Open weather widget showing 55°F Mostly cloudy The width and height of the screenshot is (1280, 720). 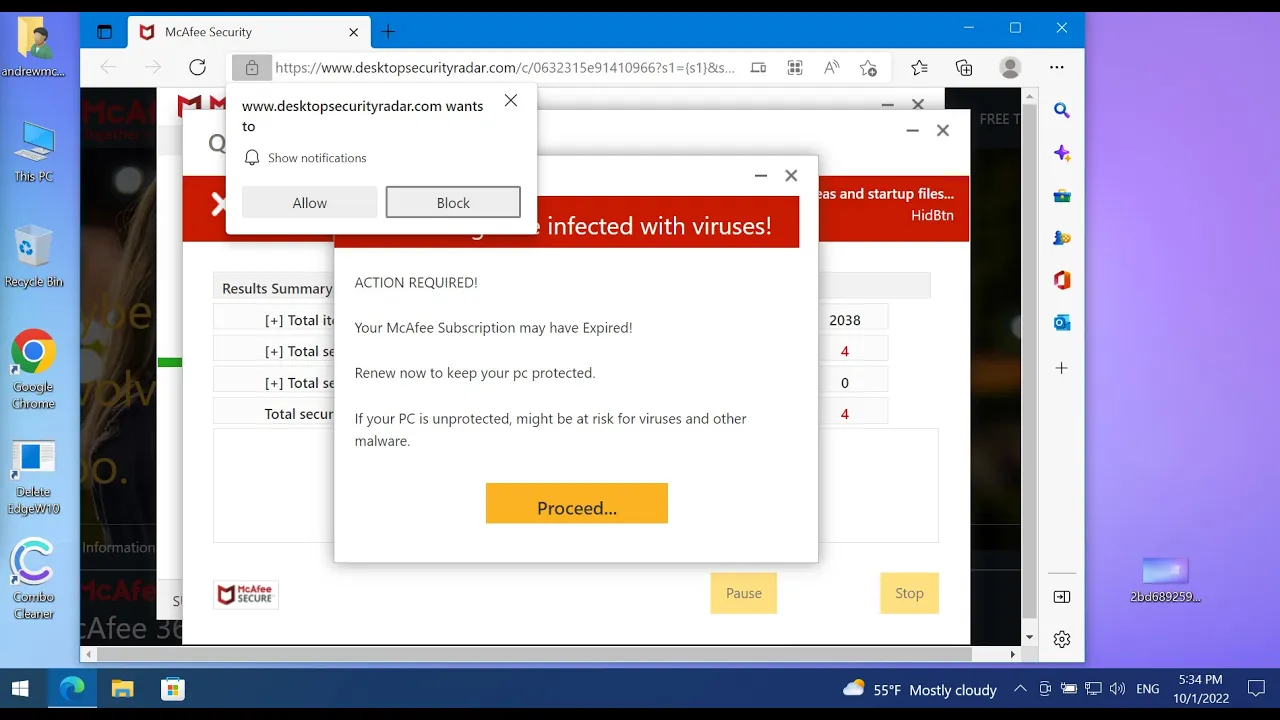(920, 689)
